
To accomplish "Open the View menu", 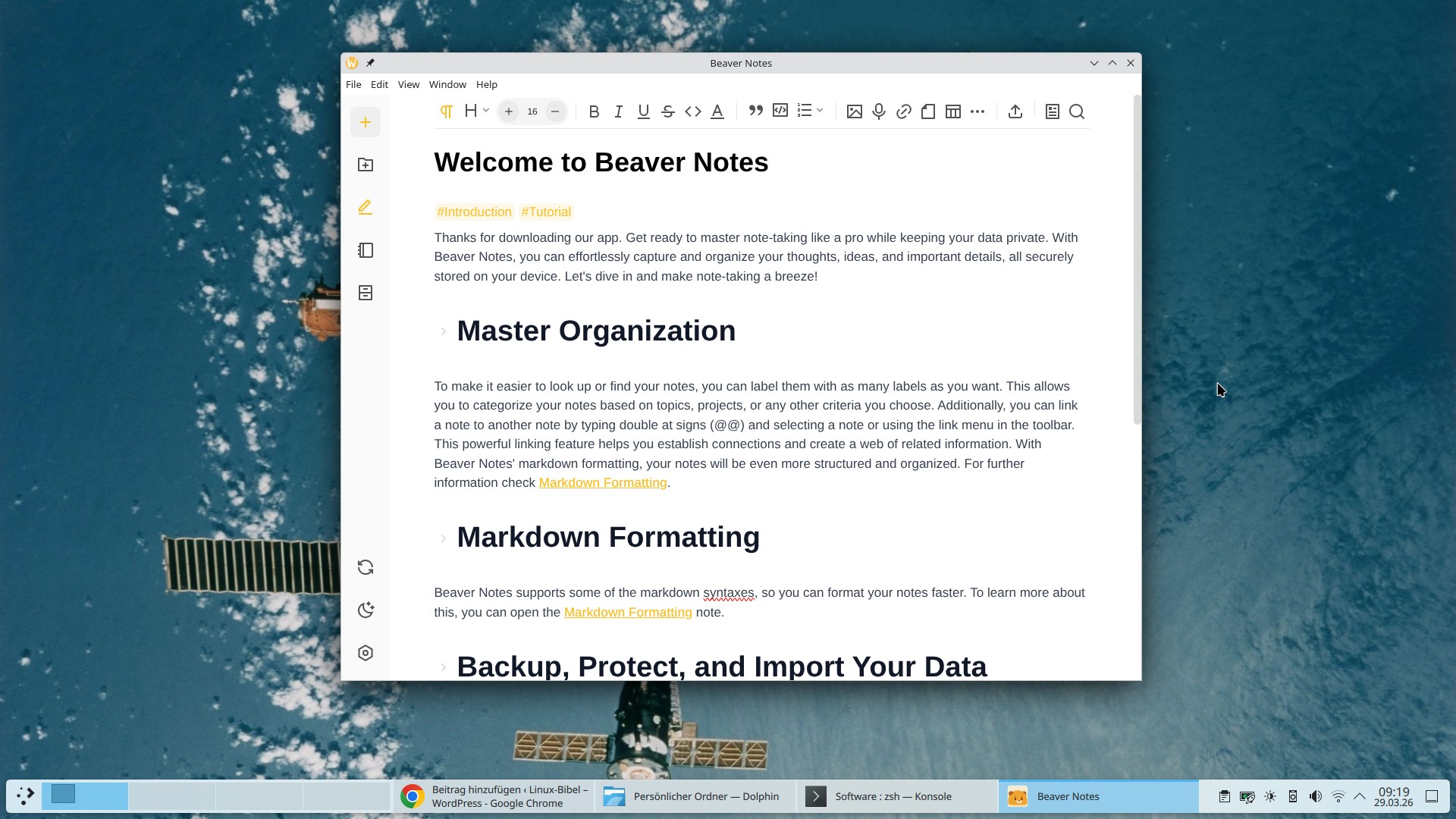I will click(408, 84).
